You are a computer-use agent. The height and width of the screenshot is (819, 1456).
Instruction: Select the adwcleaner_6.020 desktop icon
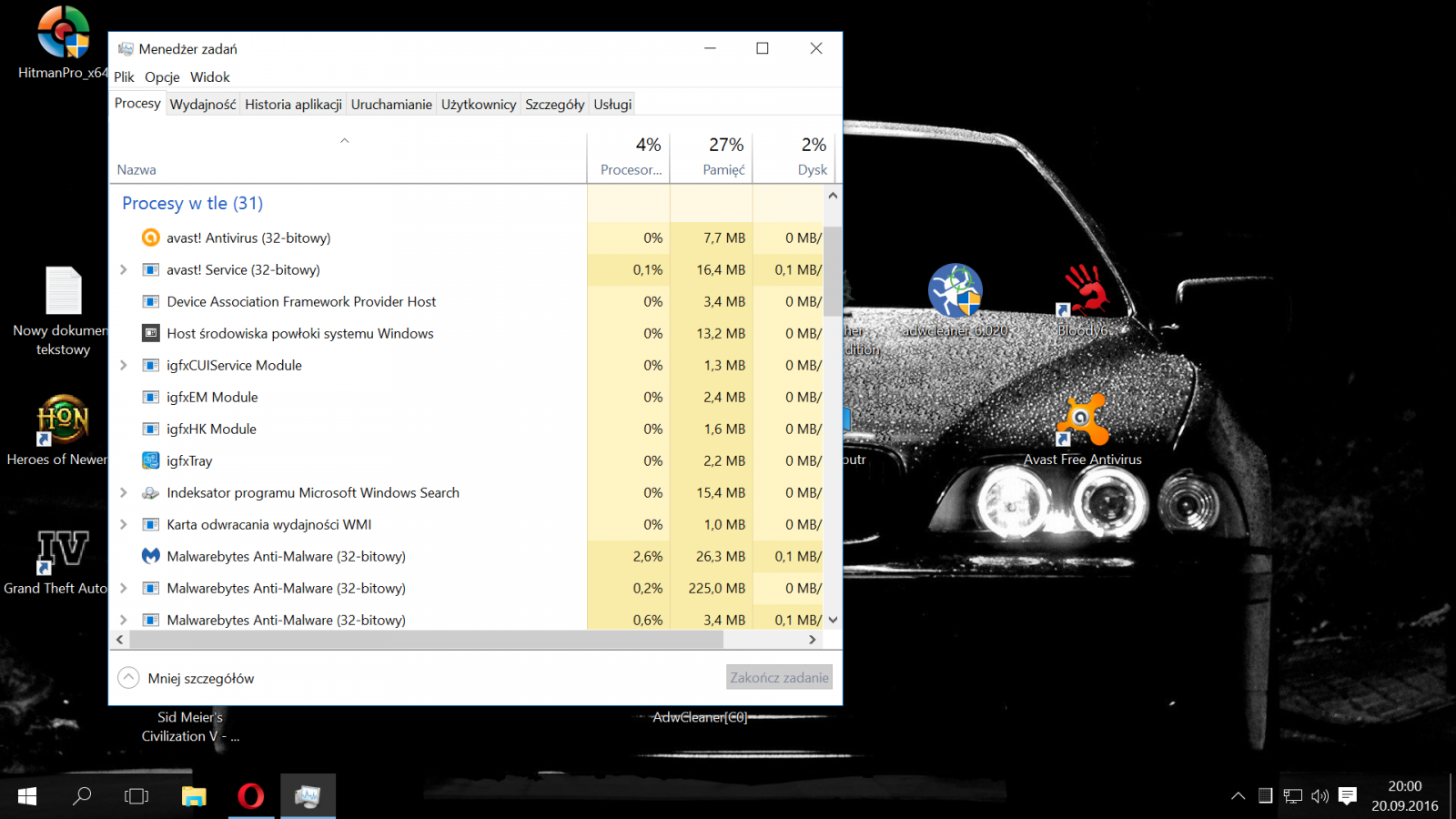click(x=955, y=300)
